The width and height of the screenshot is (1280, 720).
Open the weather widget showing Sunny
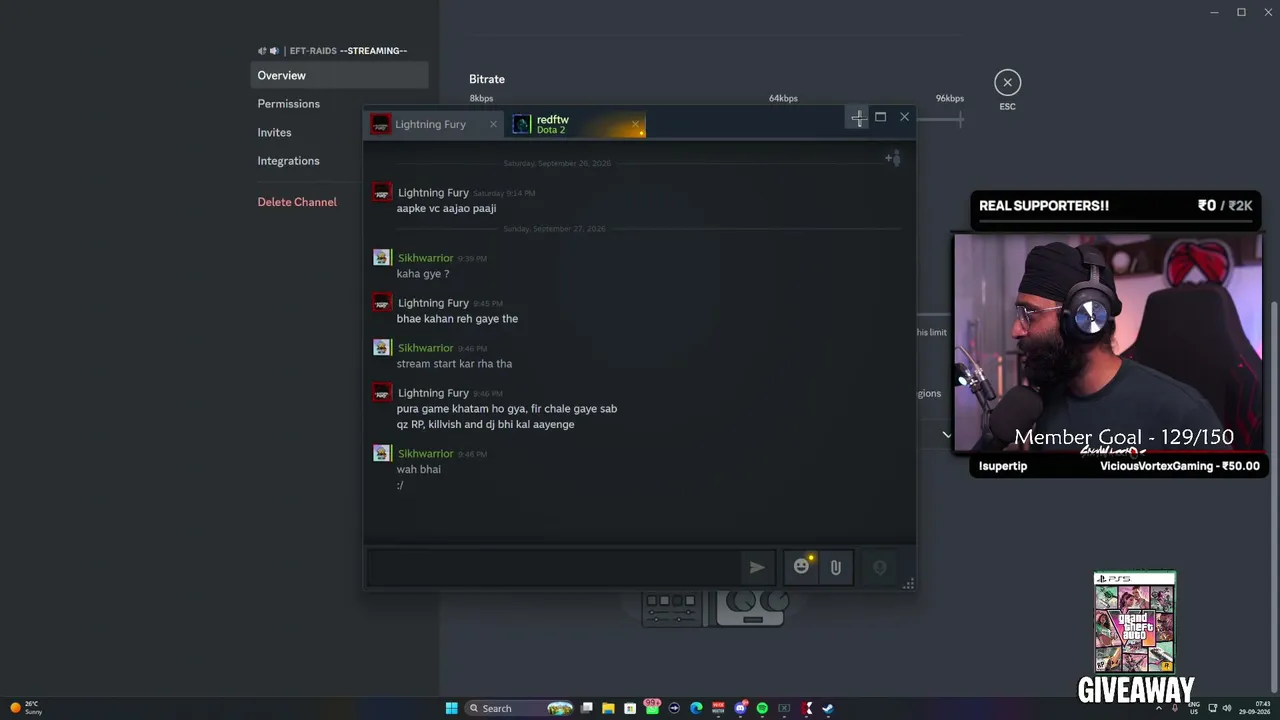click(x=26, y=708)
